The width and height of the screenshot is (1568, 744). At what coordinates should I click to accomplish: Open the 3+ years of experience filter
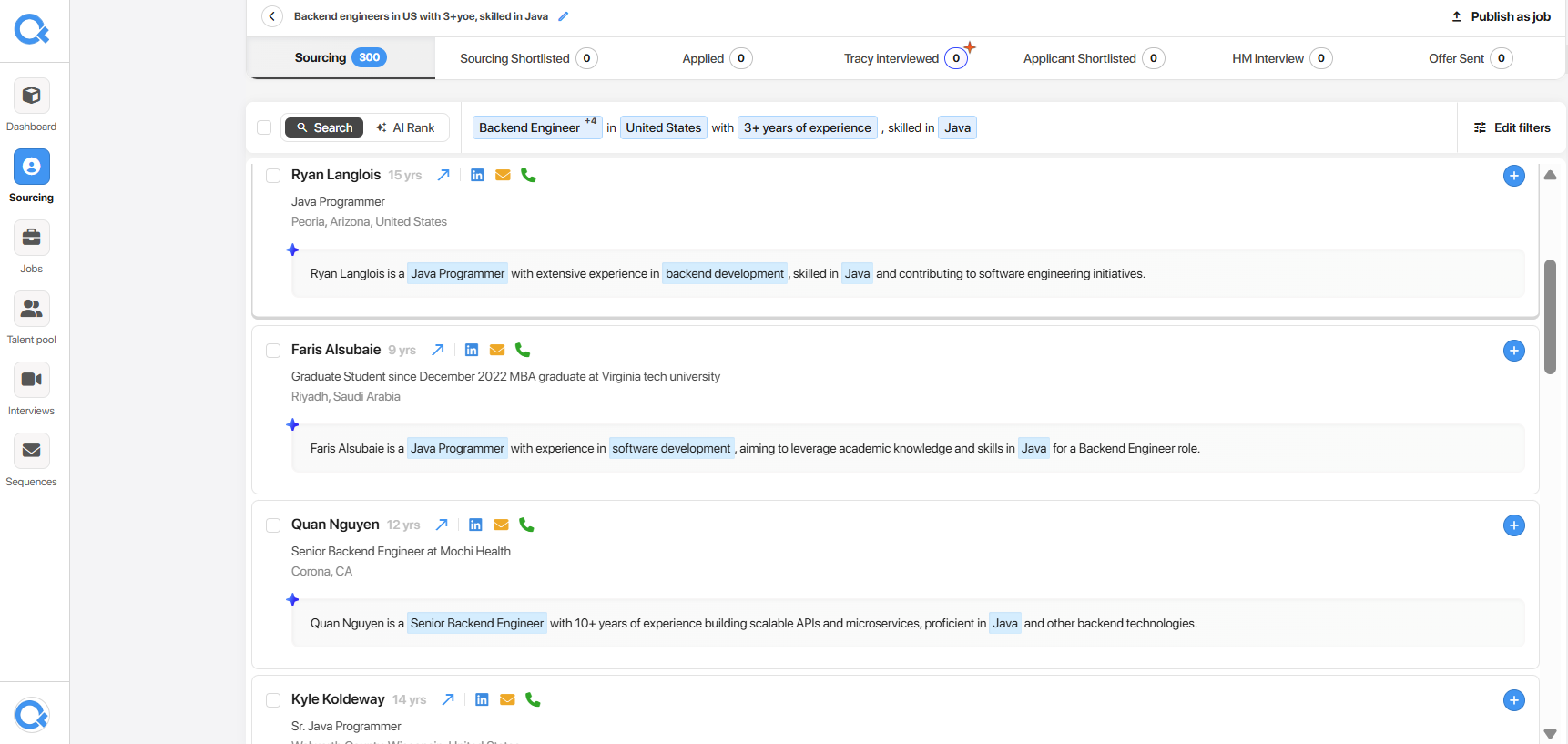coord(808,127)
